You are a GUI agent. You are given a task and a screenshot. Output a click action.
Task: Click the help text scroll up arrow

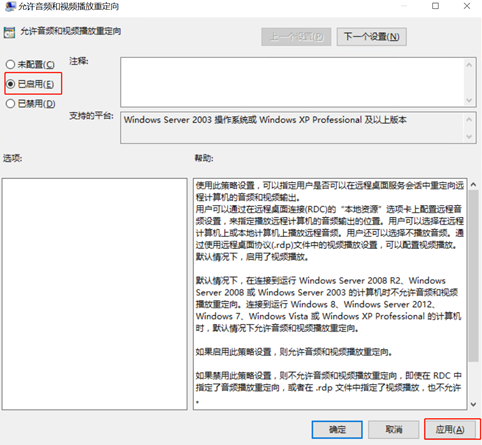tap(473, 184)
